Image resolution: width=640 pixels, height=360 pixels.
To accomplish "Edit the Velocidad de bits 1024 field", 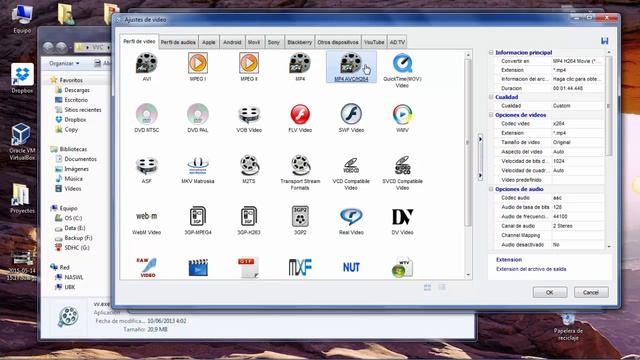I will 578,161.
